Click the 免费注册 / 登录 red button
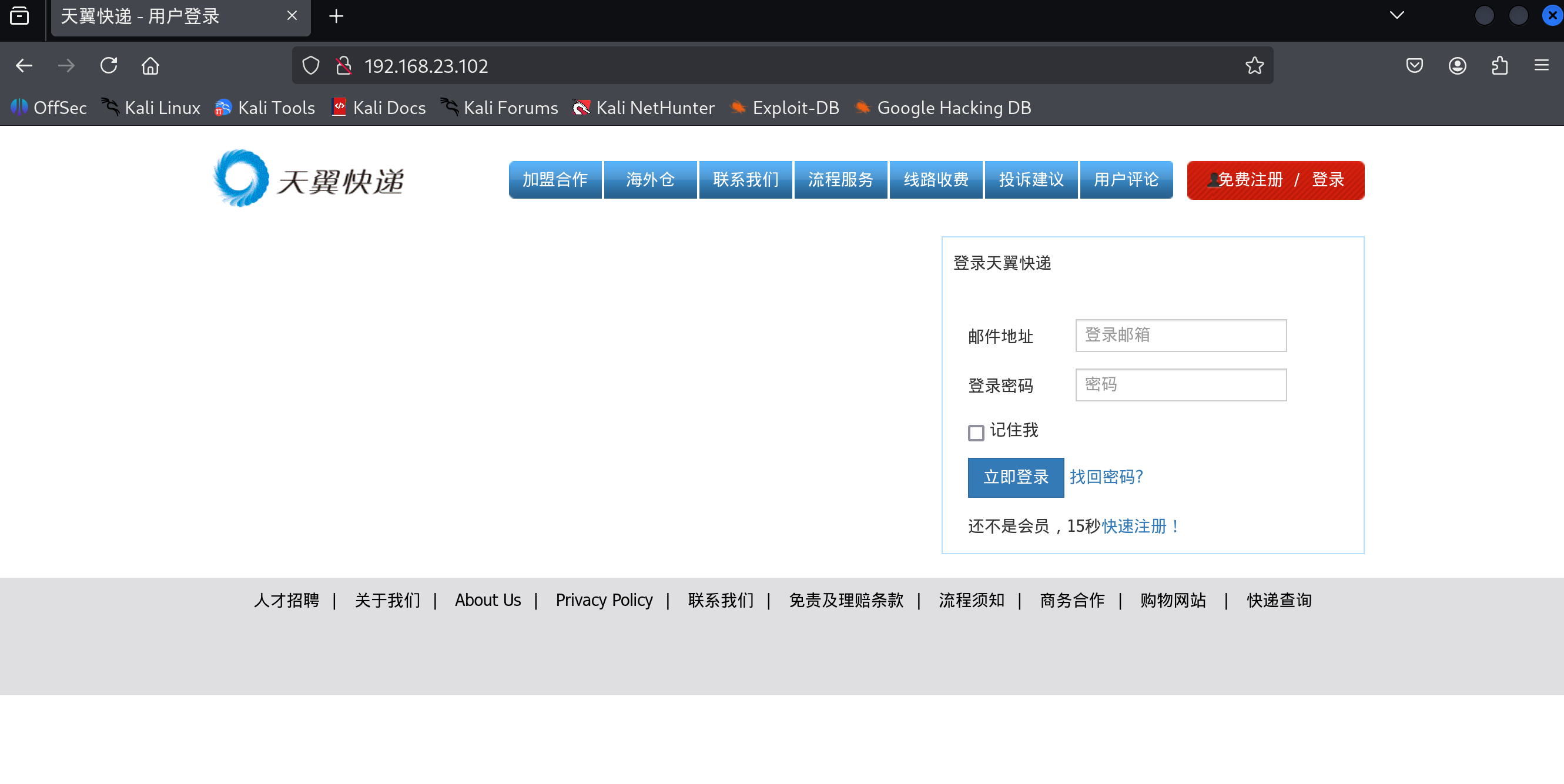This screenshot has width=1564, height=784. click(1275, 180)
